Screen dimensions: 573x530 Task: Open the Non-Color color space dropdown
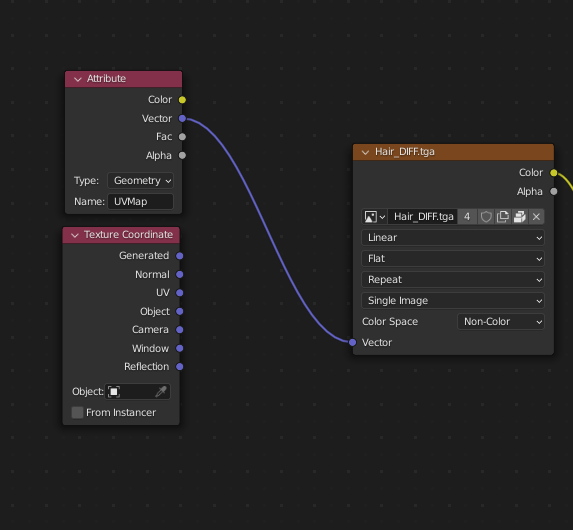coord(501,322)
